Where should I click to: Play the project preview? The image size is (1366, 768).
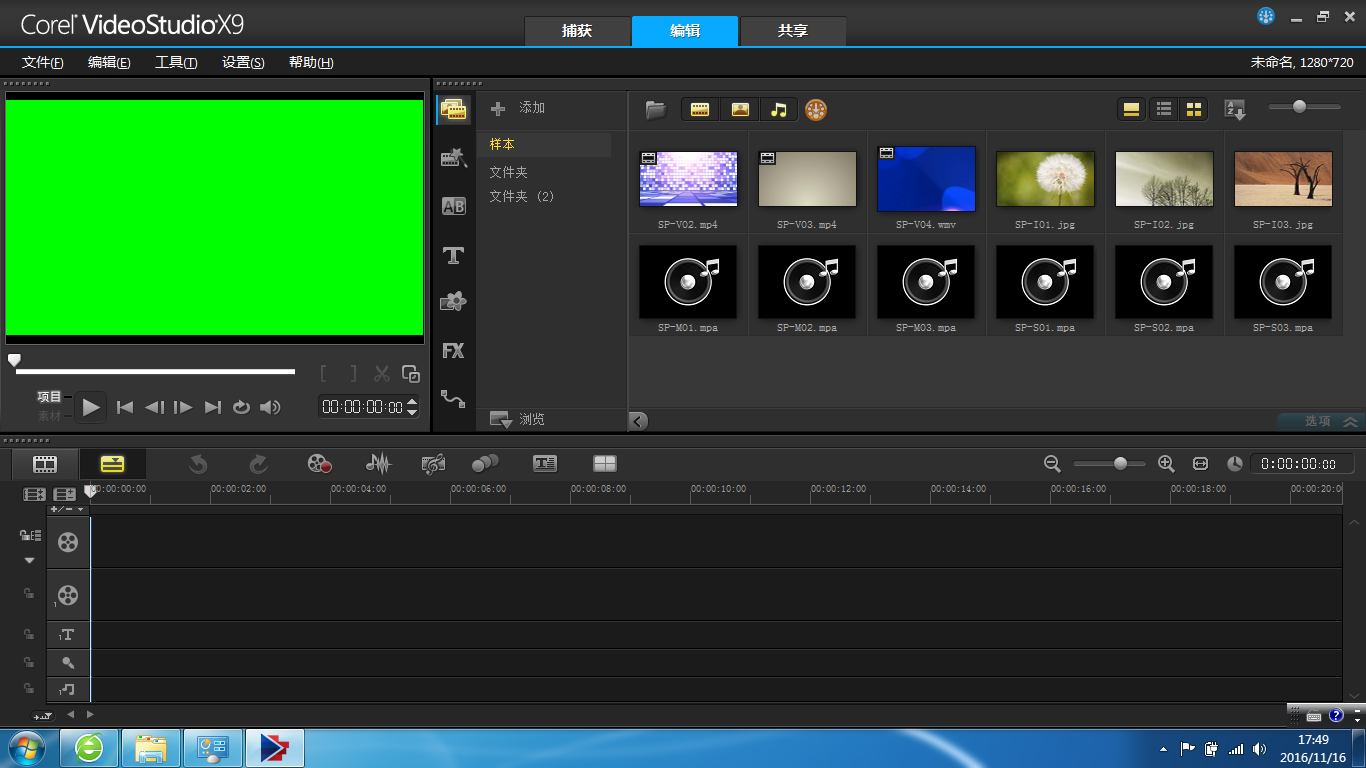(x=91, y=407)
